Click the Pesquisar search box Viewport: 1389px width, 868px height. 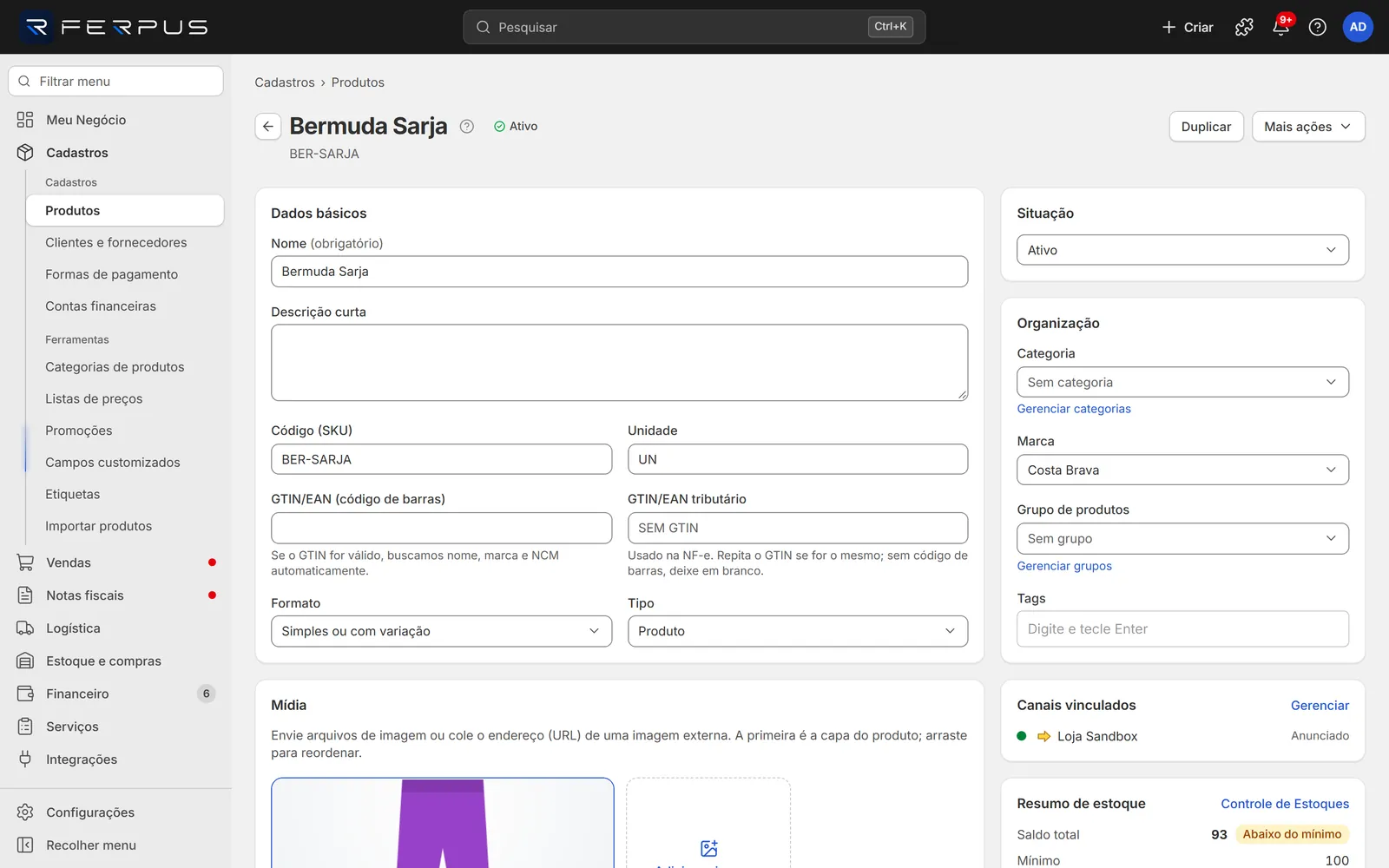coord(694,27)
